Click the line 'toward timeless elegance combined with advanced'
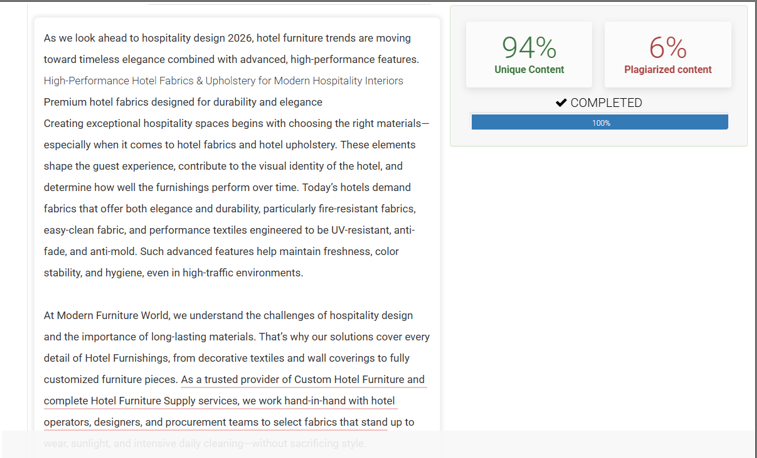The image size is (757, 458). (x=231, y=60)
